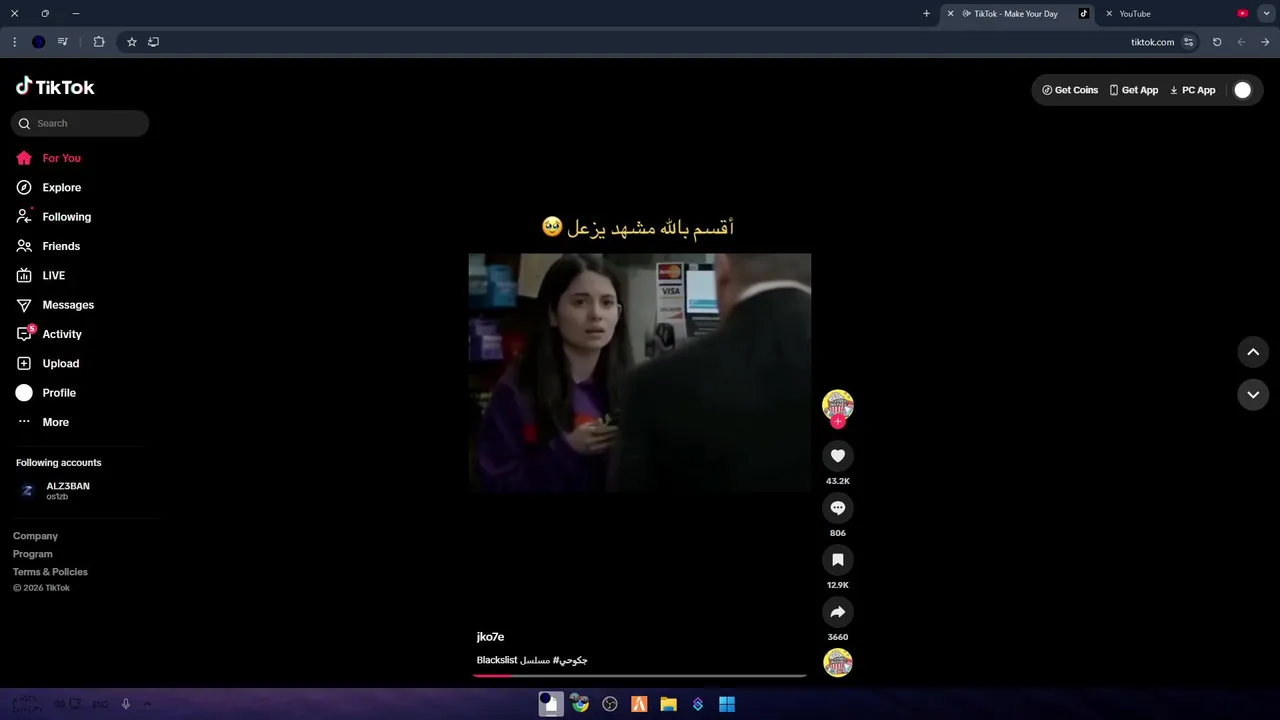This screenshot has height=720, width=1280.
Task: Open Chrome from the taskbar
Action: pyautogui.click(x=580, y=704)
